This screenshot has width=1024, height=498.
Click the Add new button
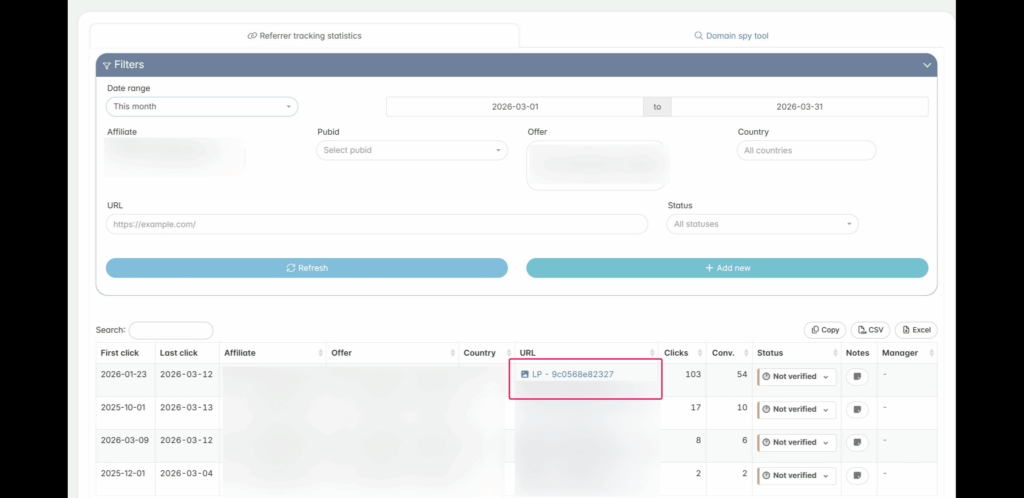(727, 268)
